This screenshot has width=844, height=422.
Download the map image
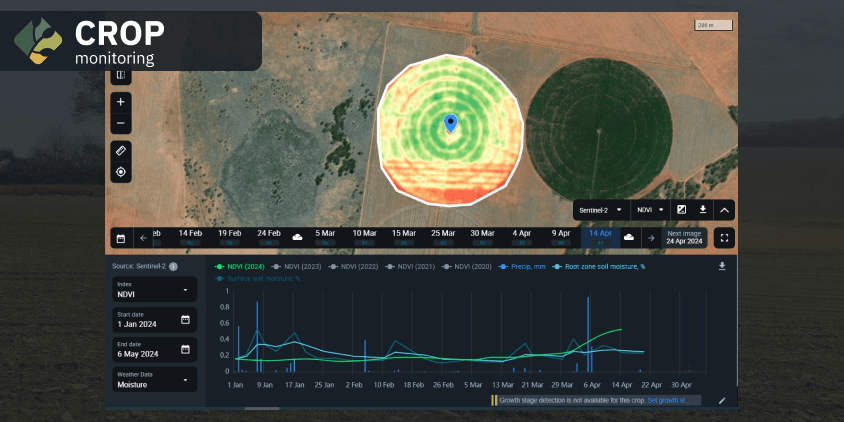tap(702, 210)
